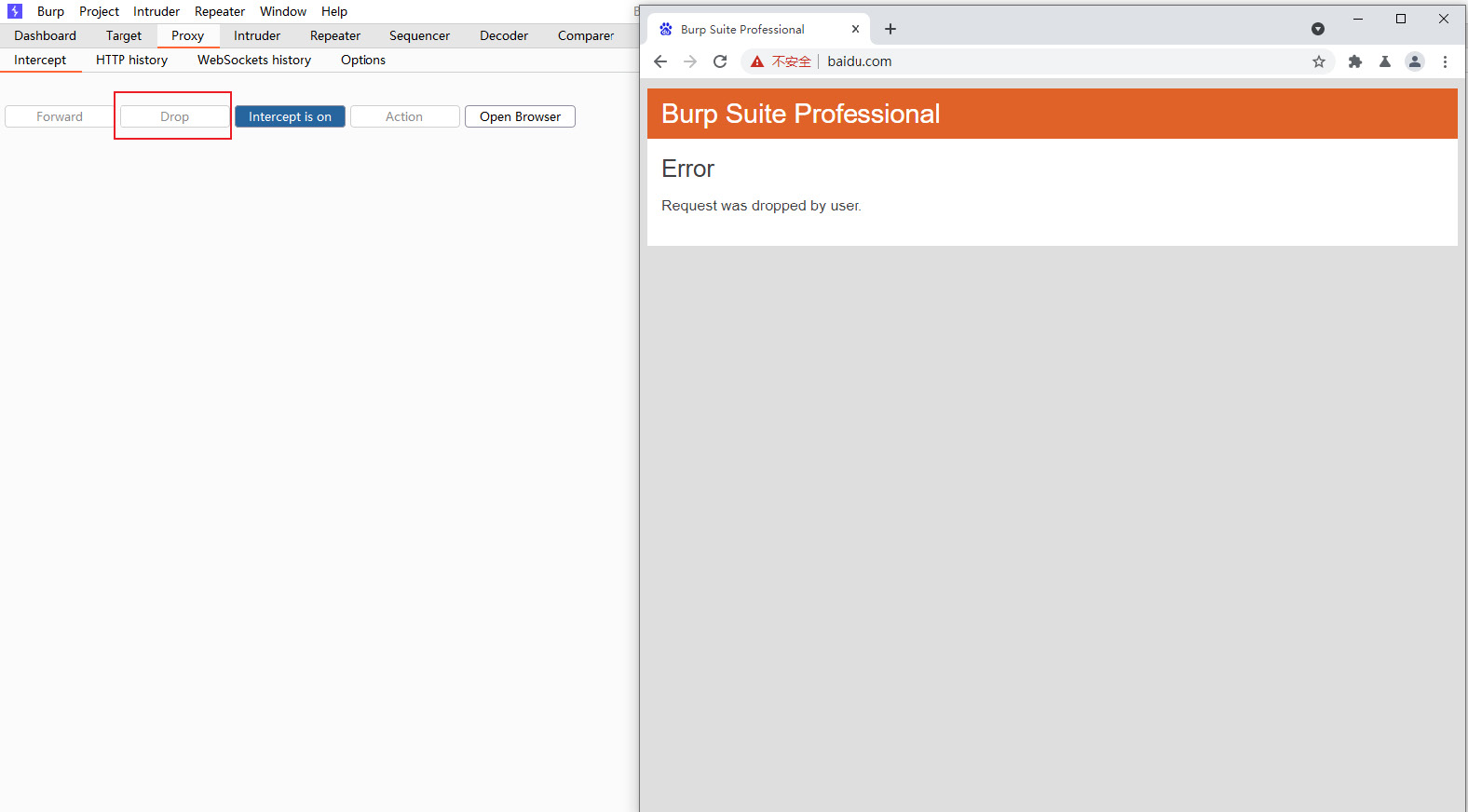Open the browser extensions puzzle icon
This screenshot has height=812, width=1468.
pyautogui.click(x=1355, y=61)
